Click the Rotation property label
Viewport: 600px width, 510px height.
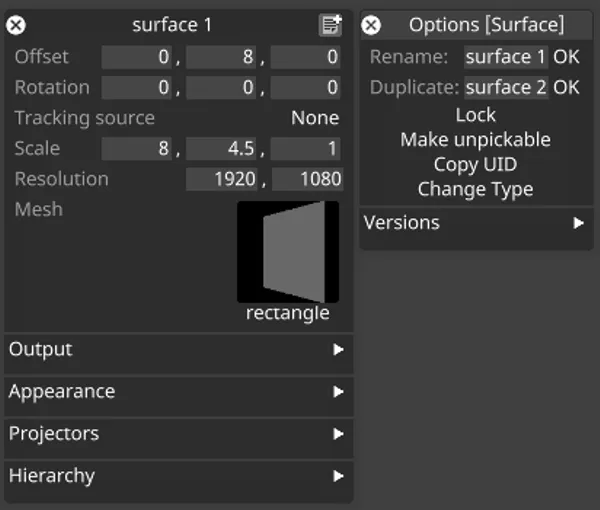click(x=52, y=88)
